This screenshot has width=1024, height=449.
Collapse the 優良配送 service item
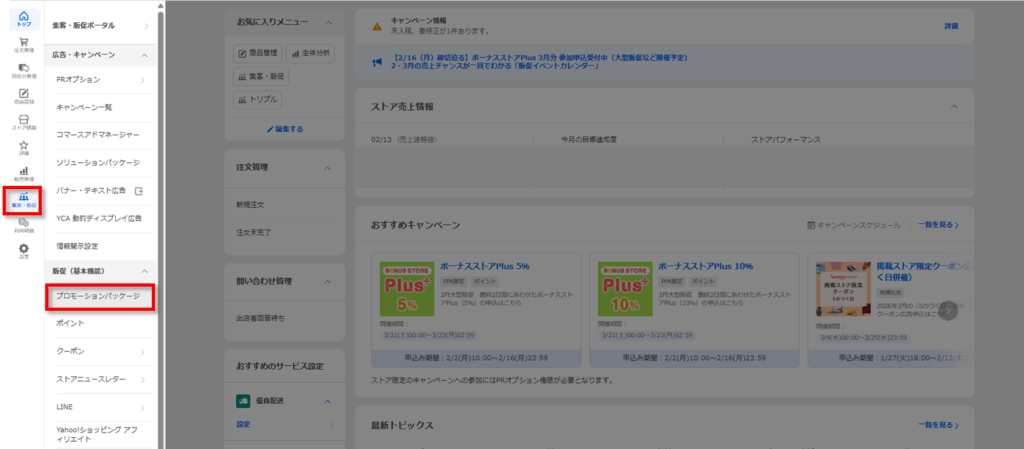328,401
